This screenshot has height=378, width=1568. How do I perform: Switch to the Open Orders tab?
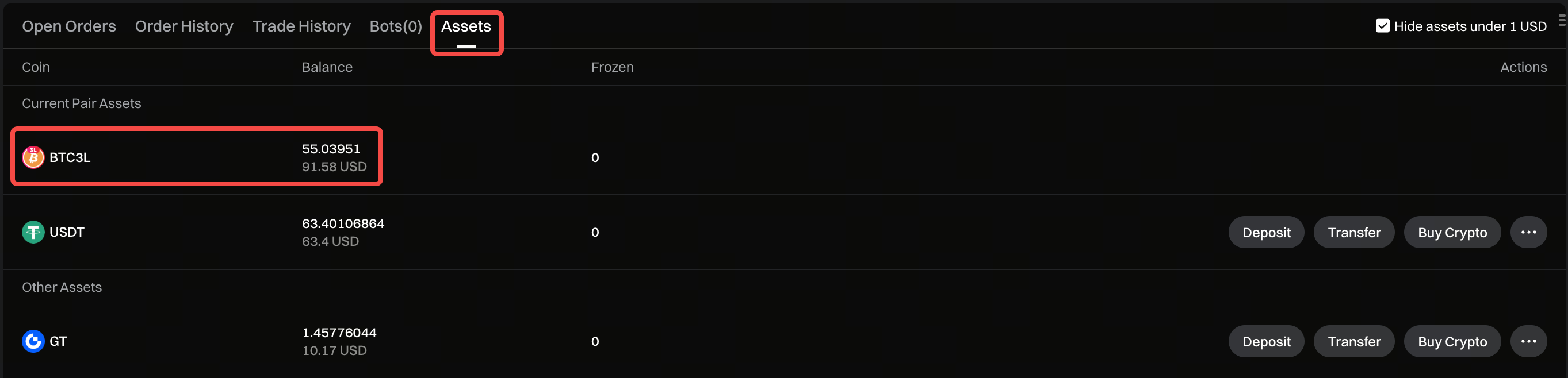coord(69,26)
